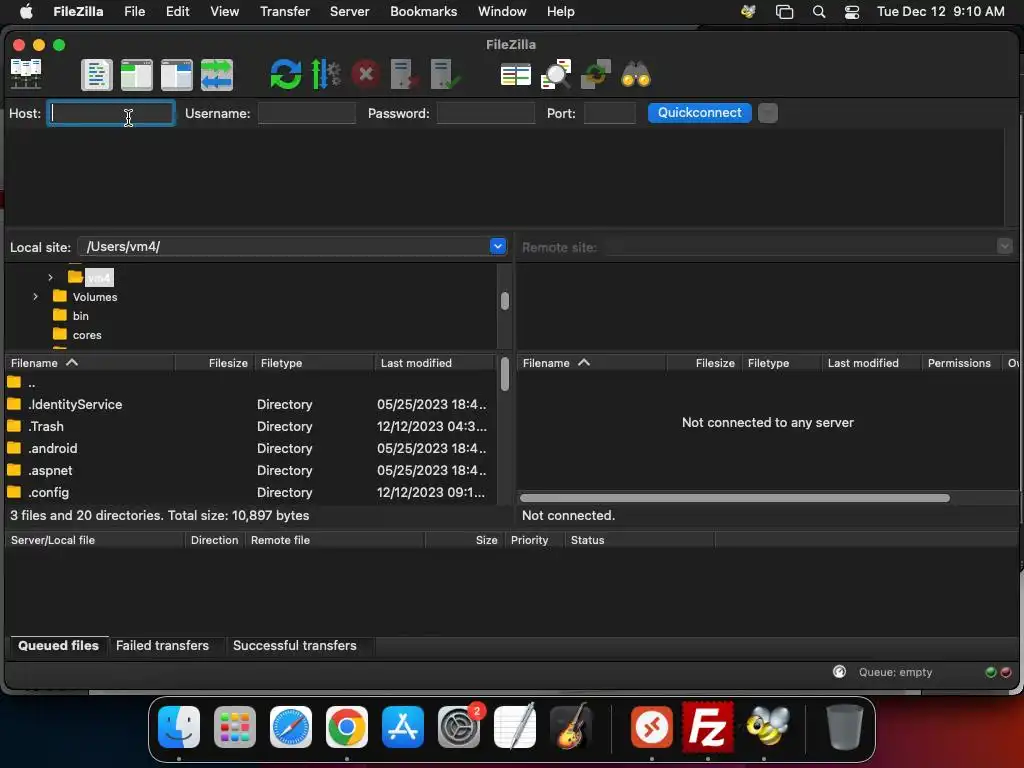Click the Refresh file lists icon
The width and height of the screenshot is (1024, 768).
pyautogui.click(x=286, y=74)
